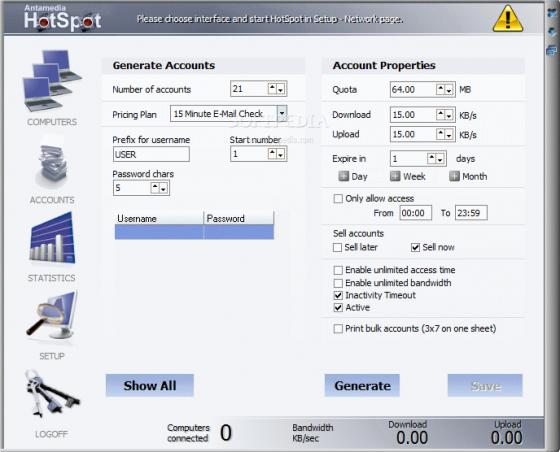The image size is (560, 452).
Task: Uncheck the Inactivity Timeout checkbox
Action: (338, 296)
